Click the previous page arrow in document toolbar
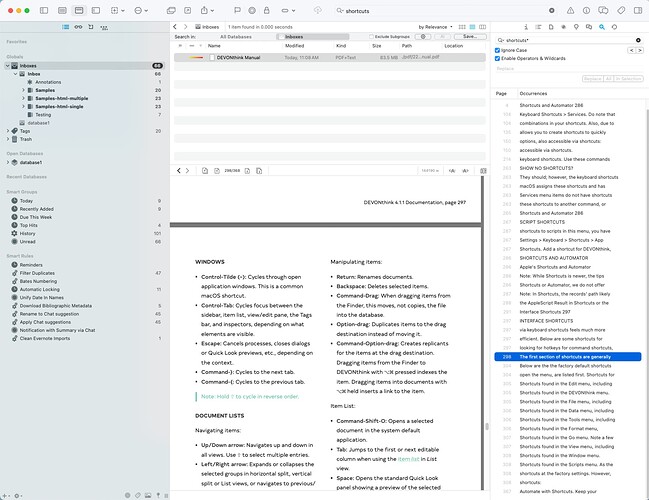Image resolution: width=649 pixels, height=500 pixels. 179,171
